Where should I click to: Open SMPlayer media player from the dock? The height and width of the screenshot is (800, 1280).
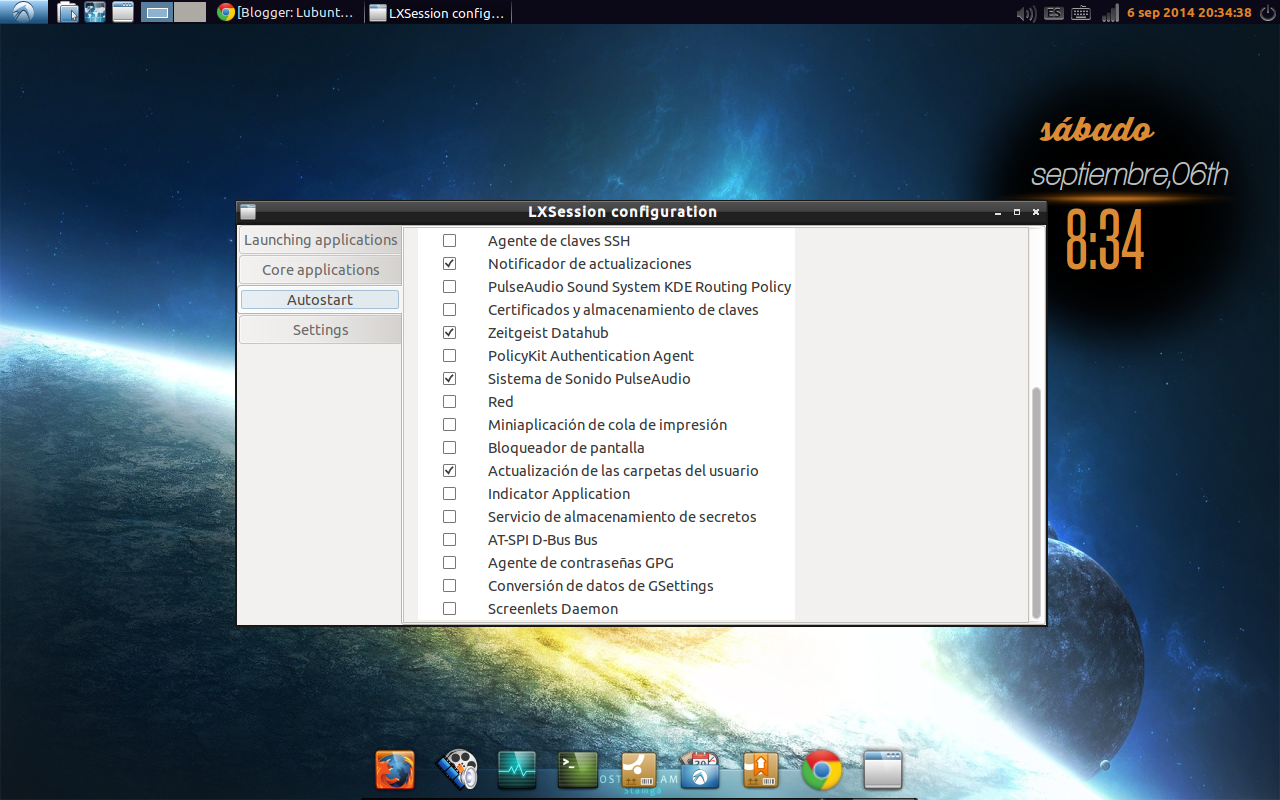pyautogui.click(x=455, y=770)
